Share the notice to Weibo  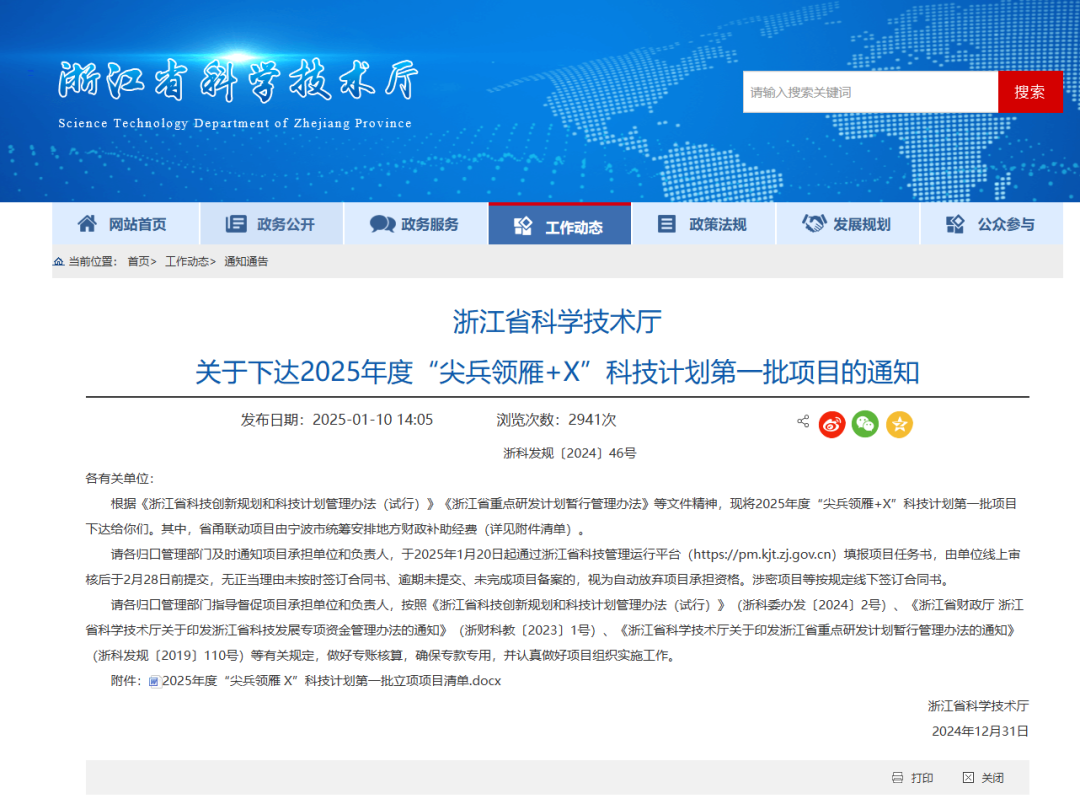pyautogui.click(x=832, y=424)
